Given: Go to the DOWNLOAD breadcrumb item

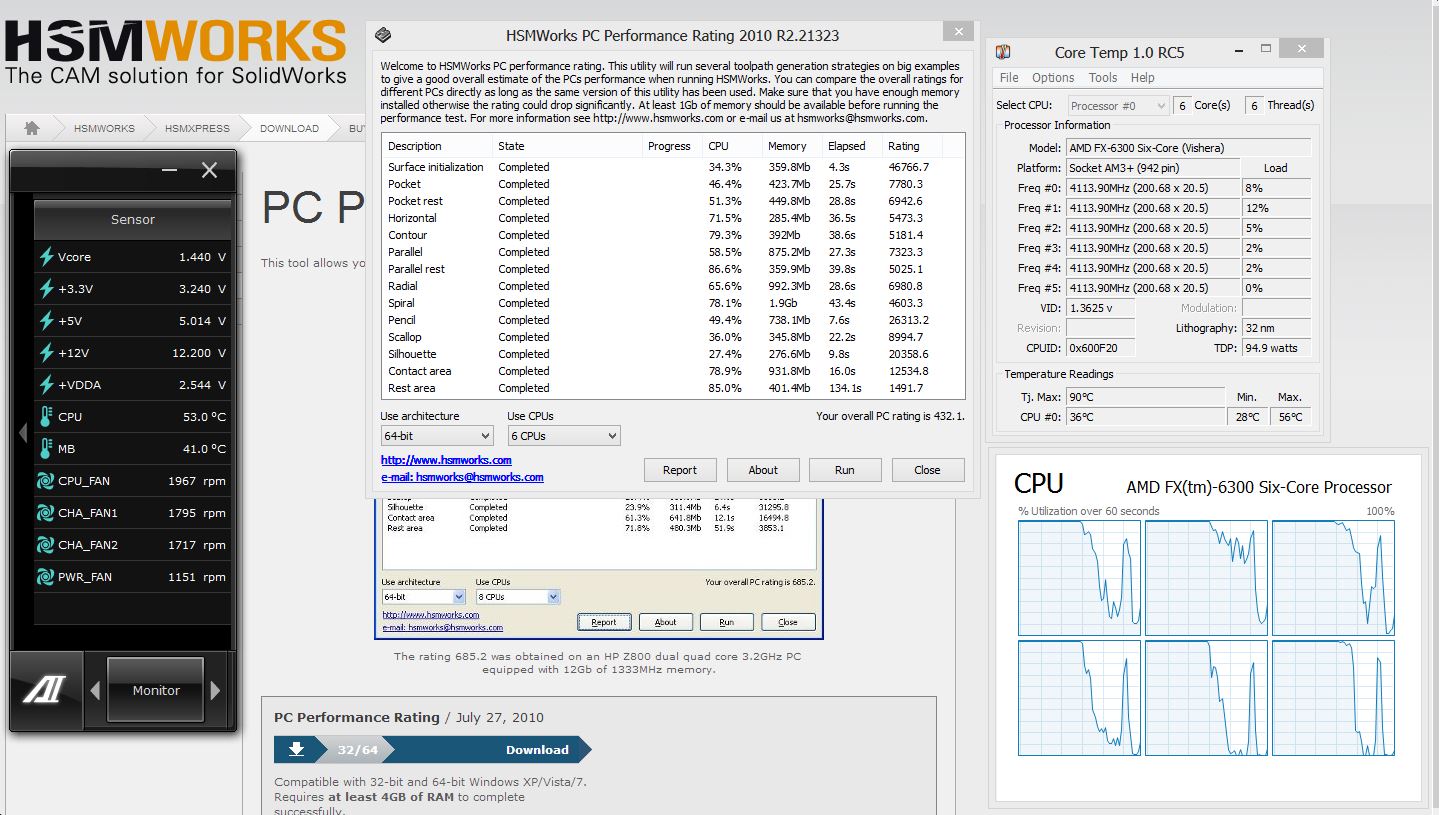Looking at the screenshot, I should 289,128.
